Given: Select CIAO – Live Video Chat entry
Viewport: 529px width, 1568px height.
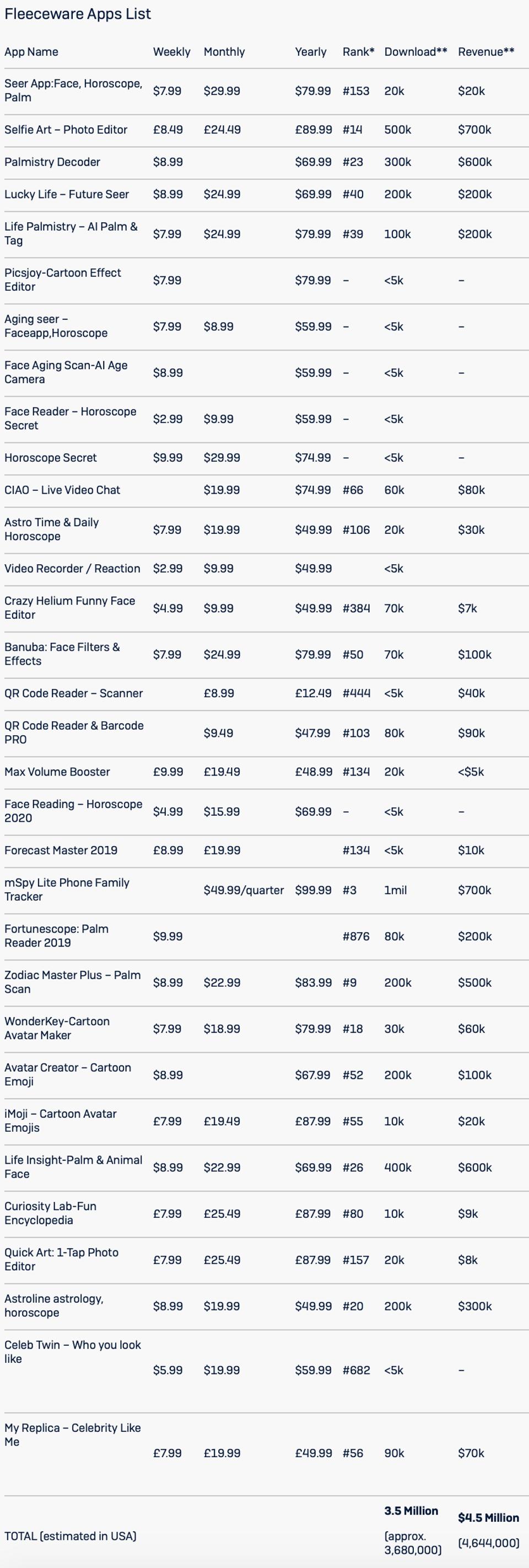Looking at the screenshot, I should (62, 490).
